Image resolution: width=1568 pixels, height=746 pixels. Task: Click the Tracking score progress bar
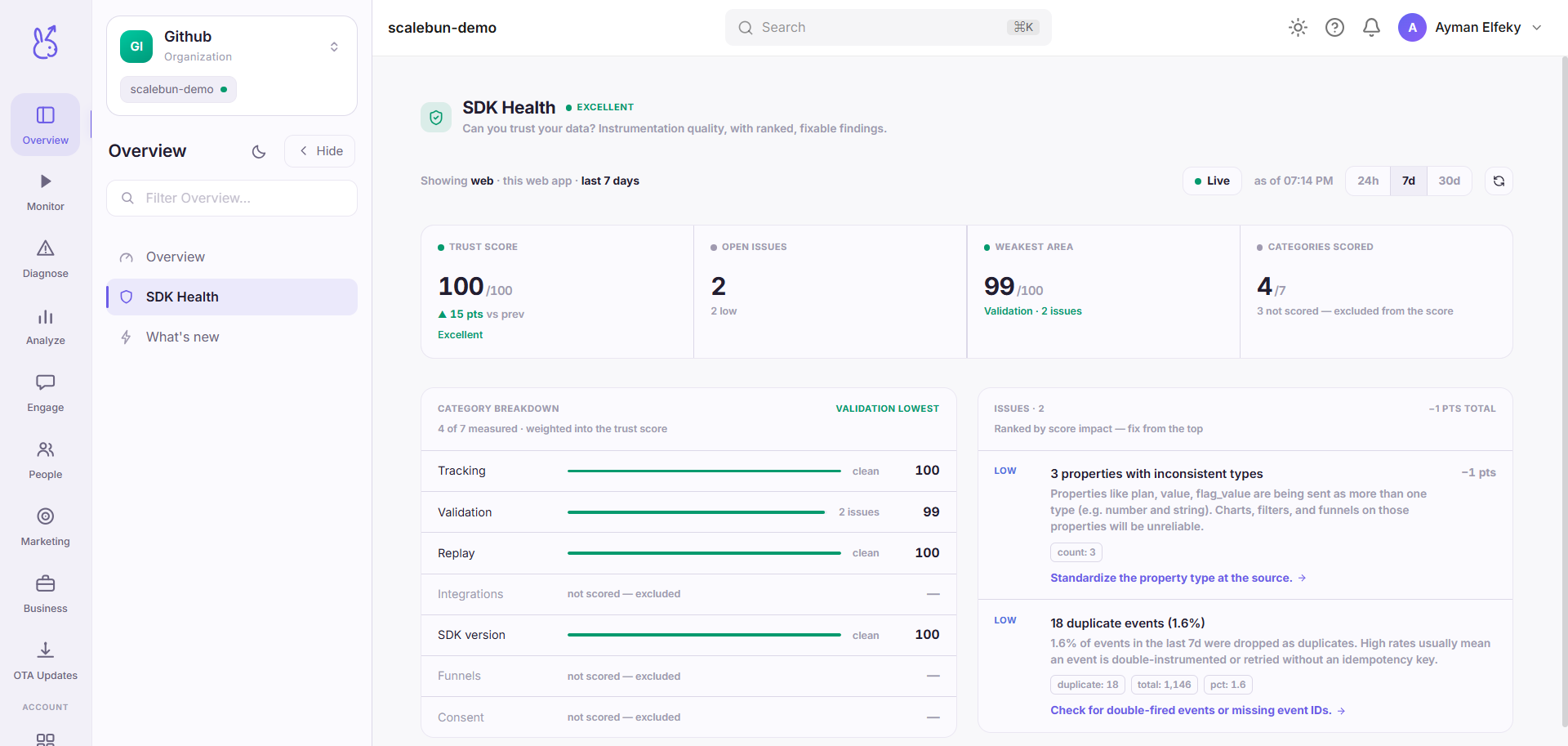coord(704,471)
